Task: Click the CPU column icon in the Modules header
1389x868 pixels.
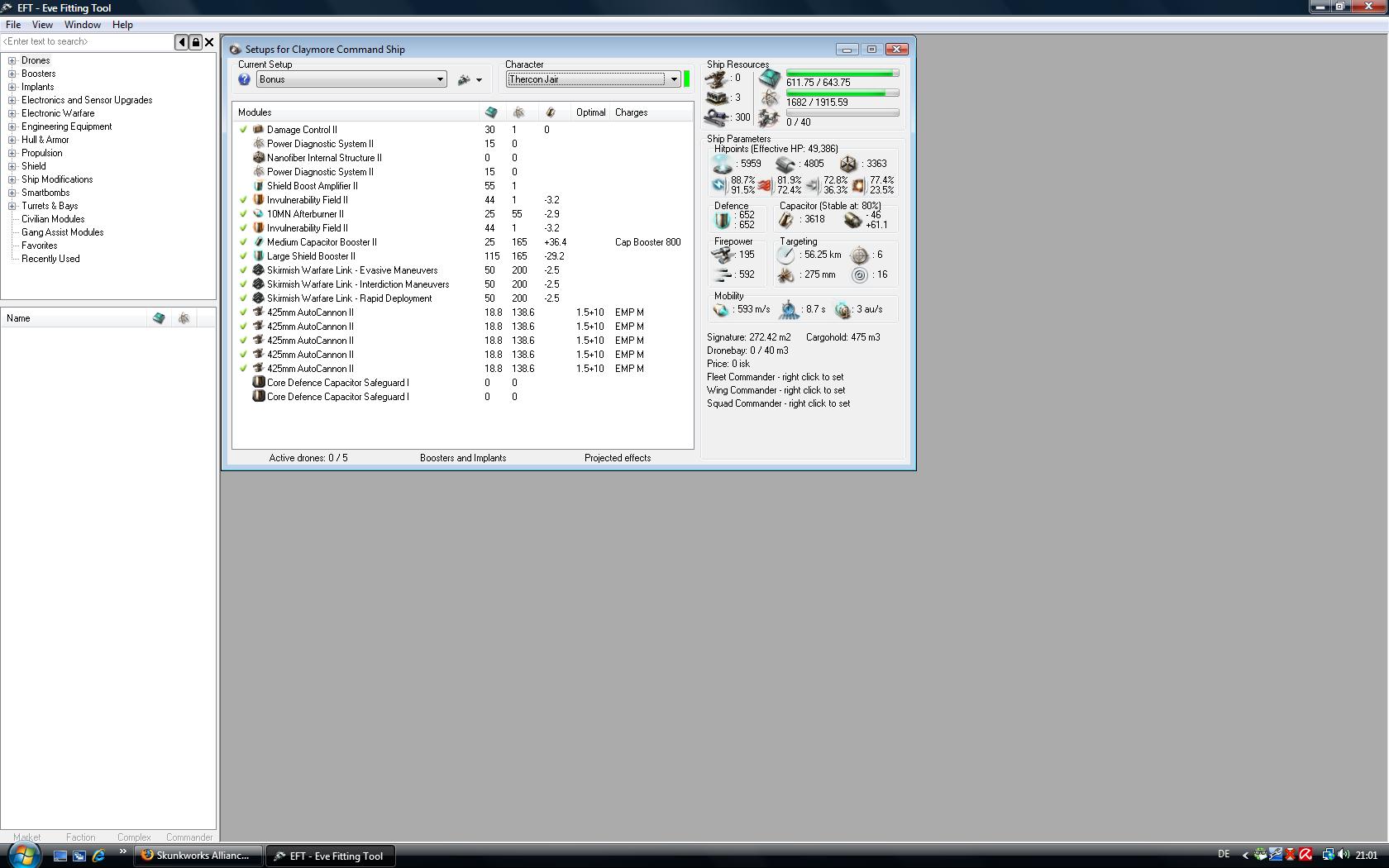Action: (x=491, y=112)
